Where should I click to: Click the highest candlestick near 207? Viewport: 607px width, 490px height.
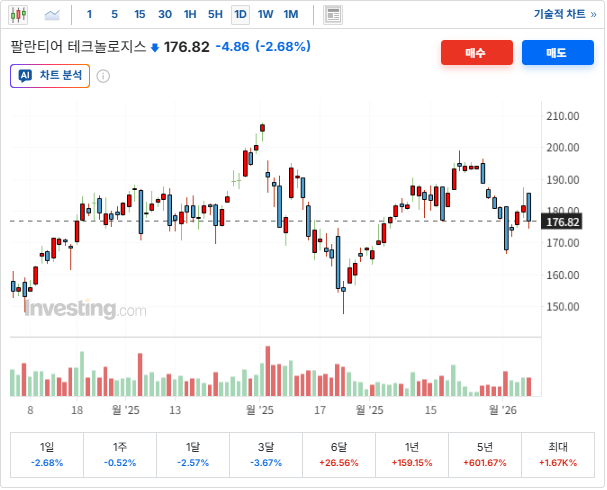[262, 128]
